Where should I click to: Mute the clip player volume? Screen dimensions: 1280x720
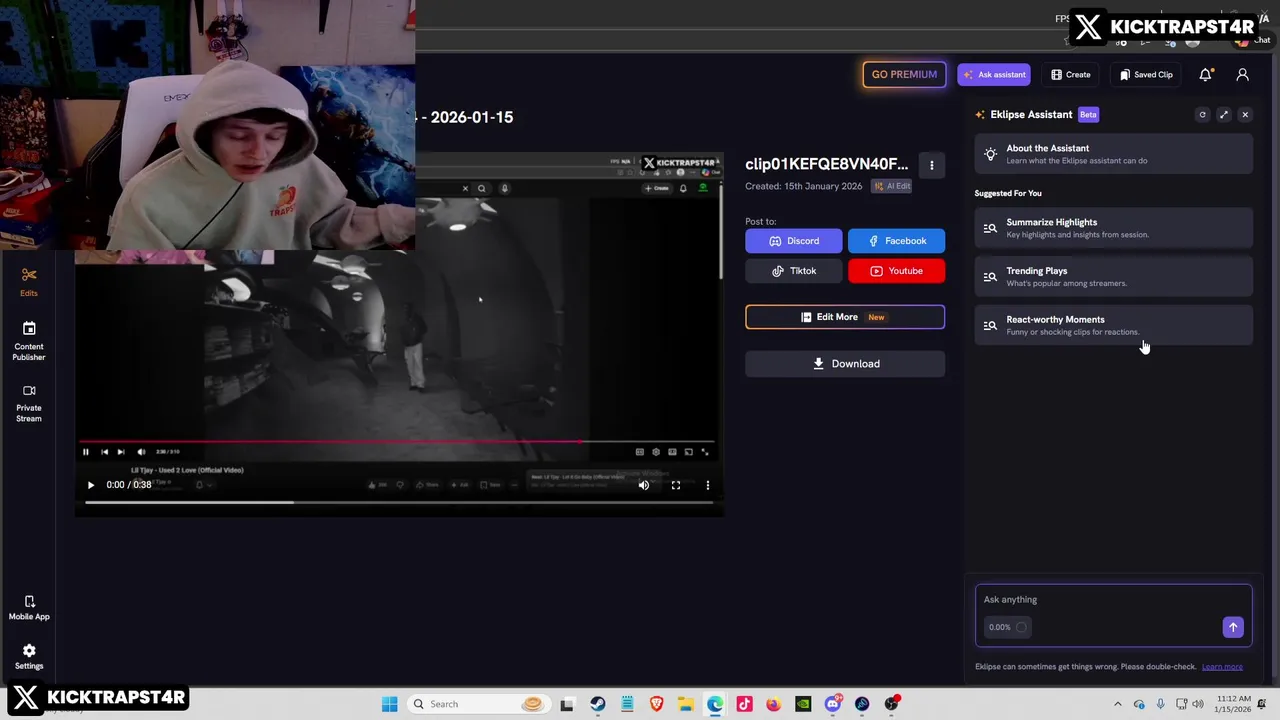644,485
